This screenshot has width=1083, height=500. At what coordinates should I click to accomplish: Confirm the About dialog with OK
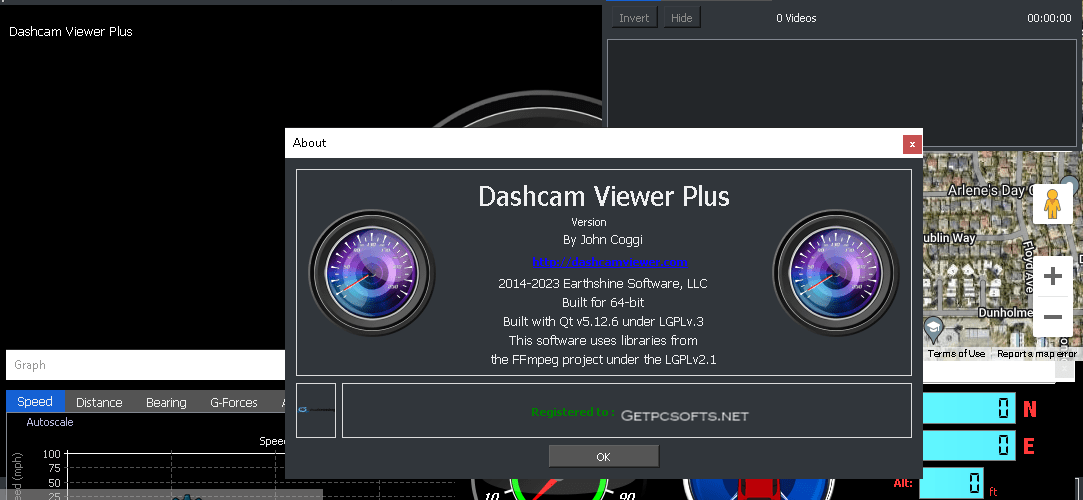604,456
